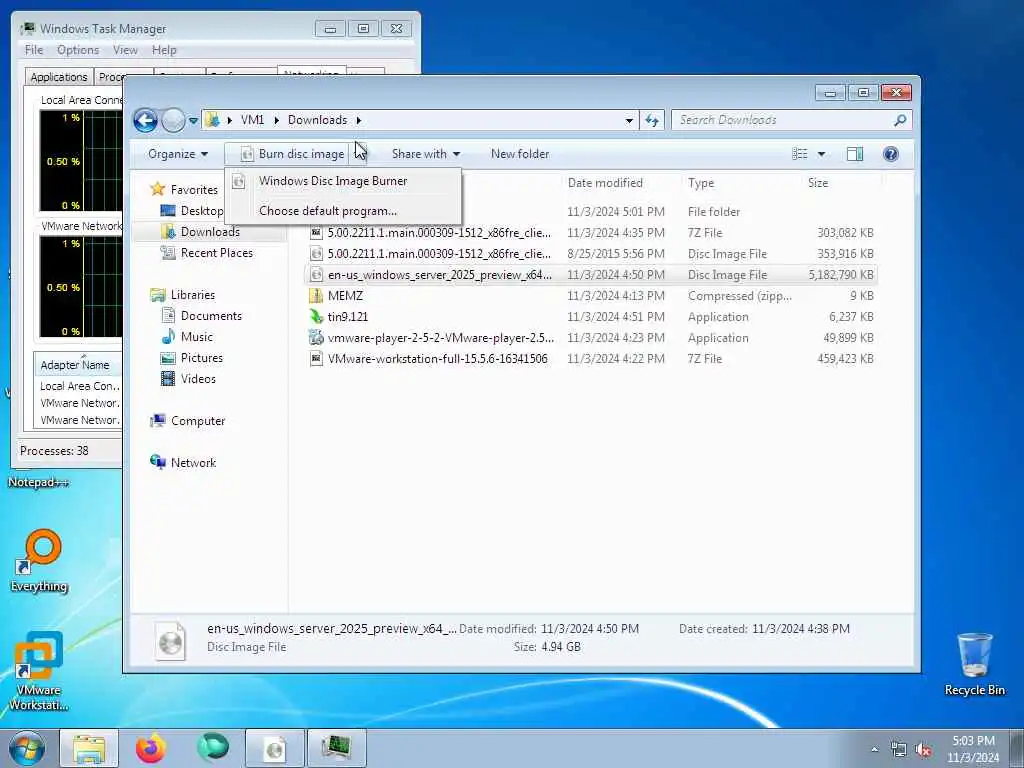Expand the arrow before VM1 breadcrumb
1024x768 pixels.
point(230,121)
